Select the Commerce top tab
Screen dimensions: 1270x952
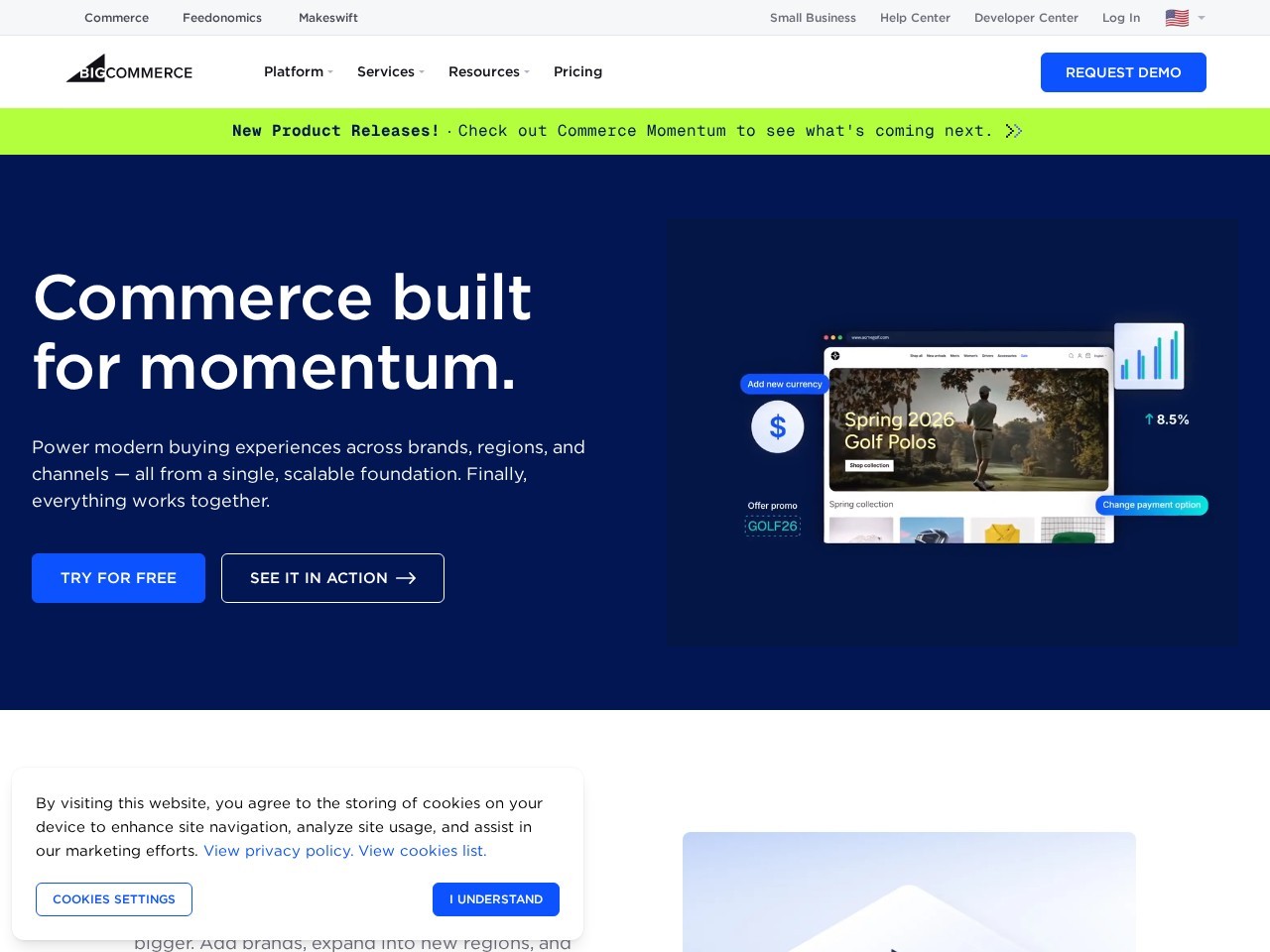[116, 18]
